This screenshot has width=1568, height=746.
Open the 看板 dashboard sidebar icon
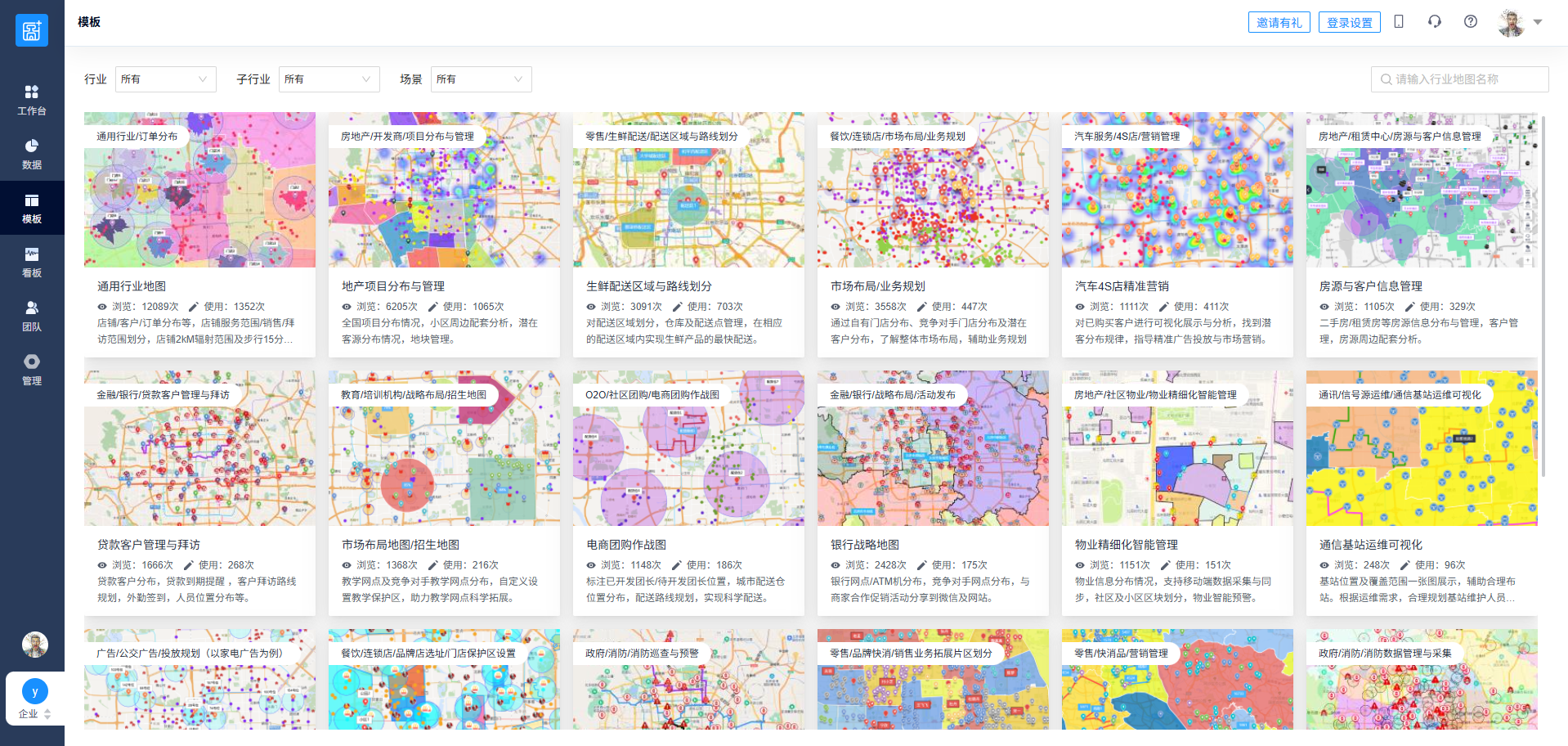click(x=32, y=262)
